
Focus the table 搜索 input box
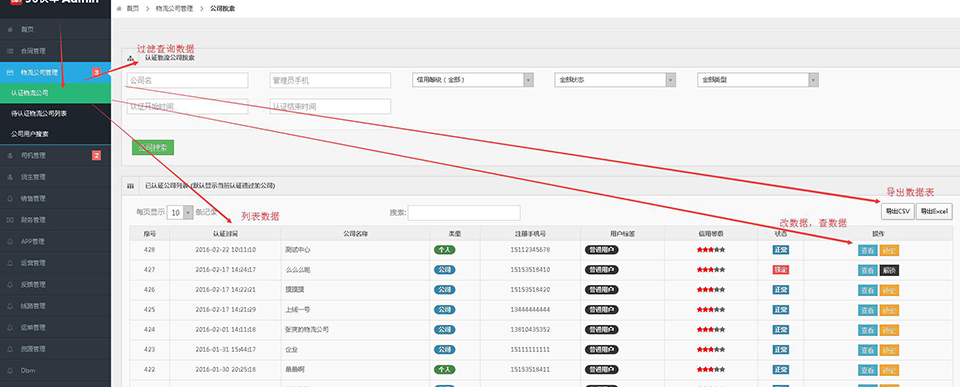[464, 212]
